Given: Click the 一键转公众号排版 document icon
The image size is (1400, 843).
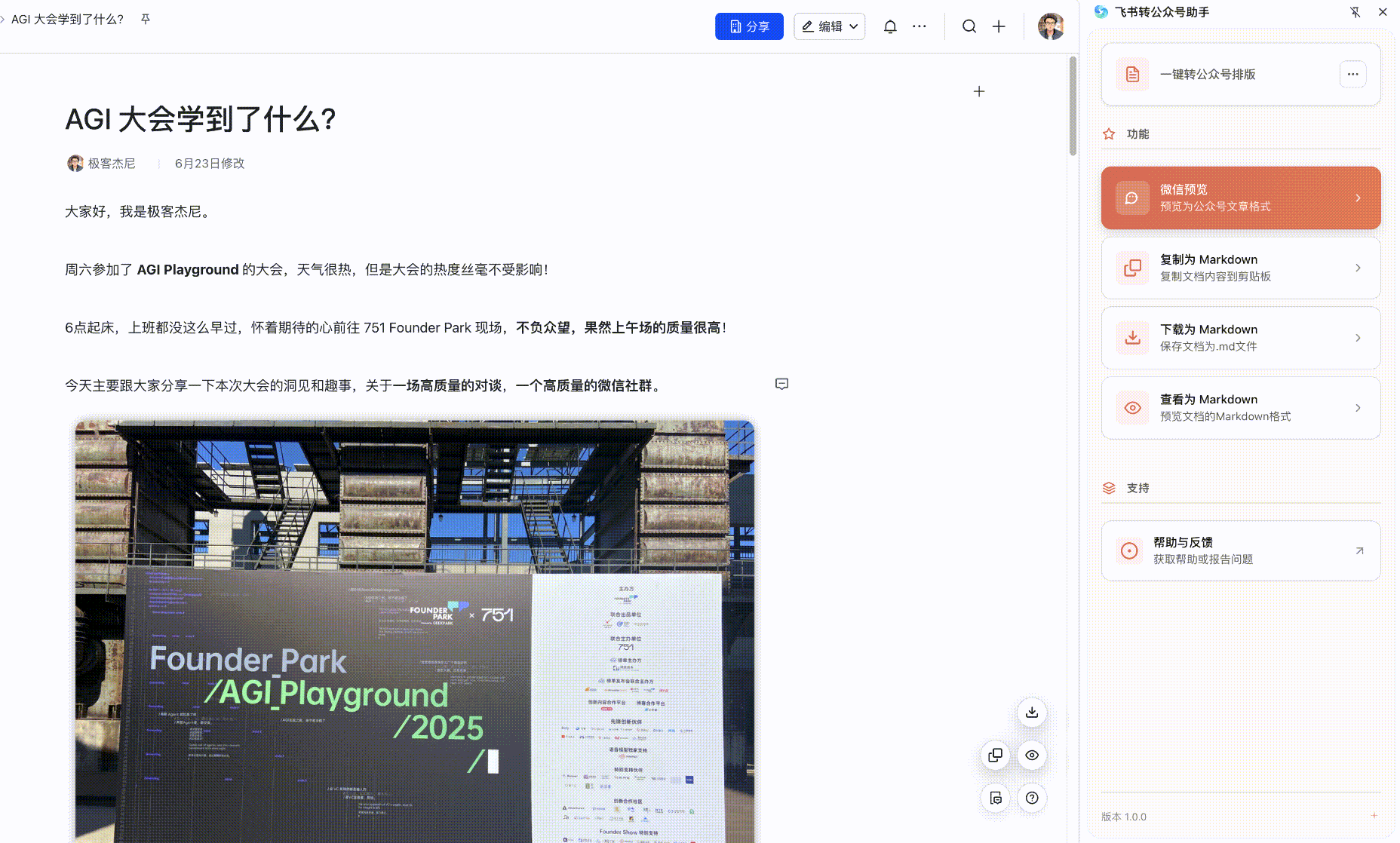Looking at the screenshot, I should click(x=1132, y=74).
